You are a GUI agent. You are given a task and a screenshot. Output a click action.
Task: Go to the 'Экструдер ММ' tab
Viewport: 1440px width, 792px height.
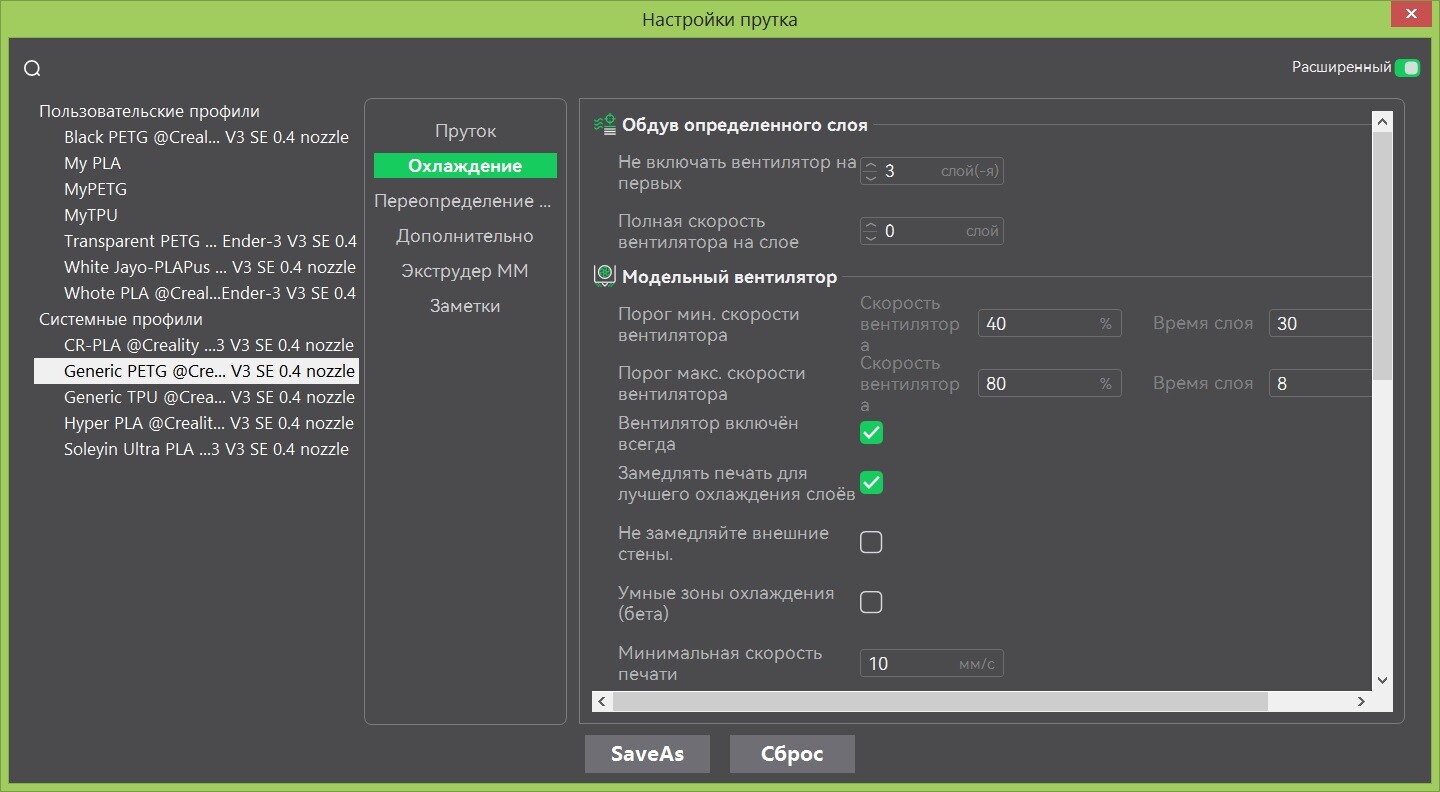tap(465, 271)
